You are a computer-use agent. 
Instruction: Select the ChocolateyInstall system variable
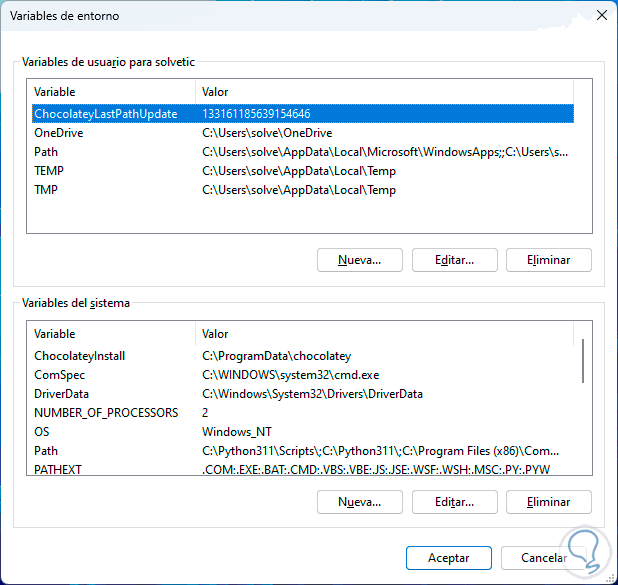(x=80, y=356)
